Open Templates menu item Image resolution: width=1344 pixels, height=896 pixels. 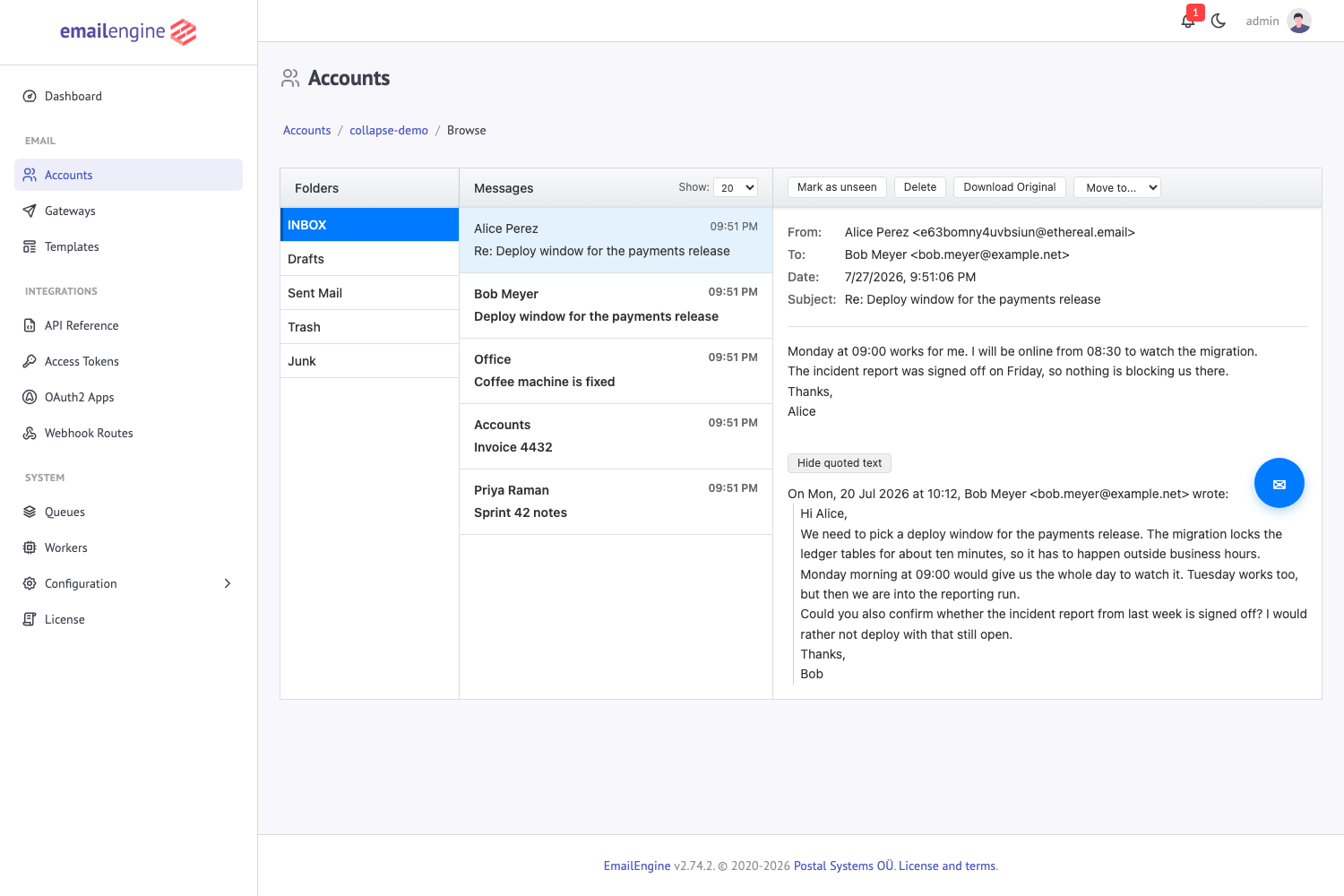[x=128, y=246]
